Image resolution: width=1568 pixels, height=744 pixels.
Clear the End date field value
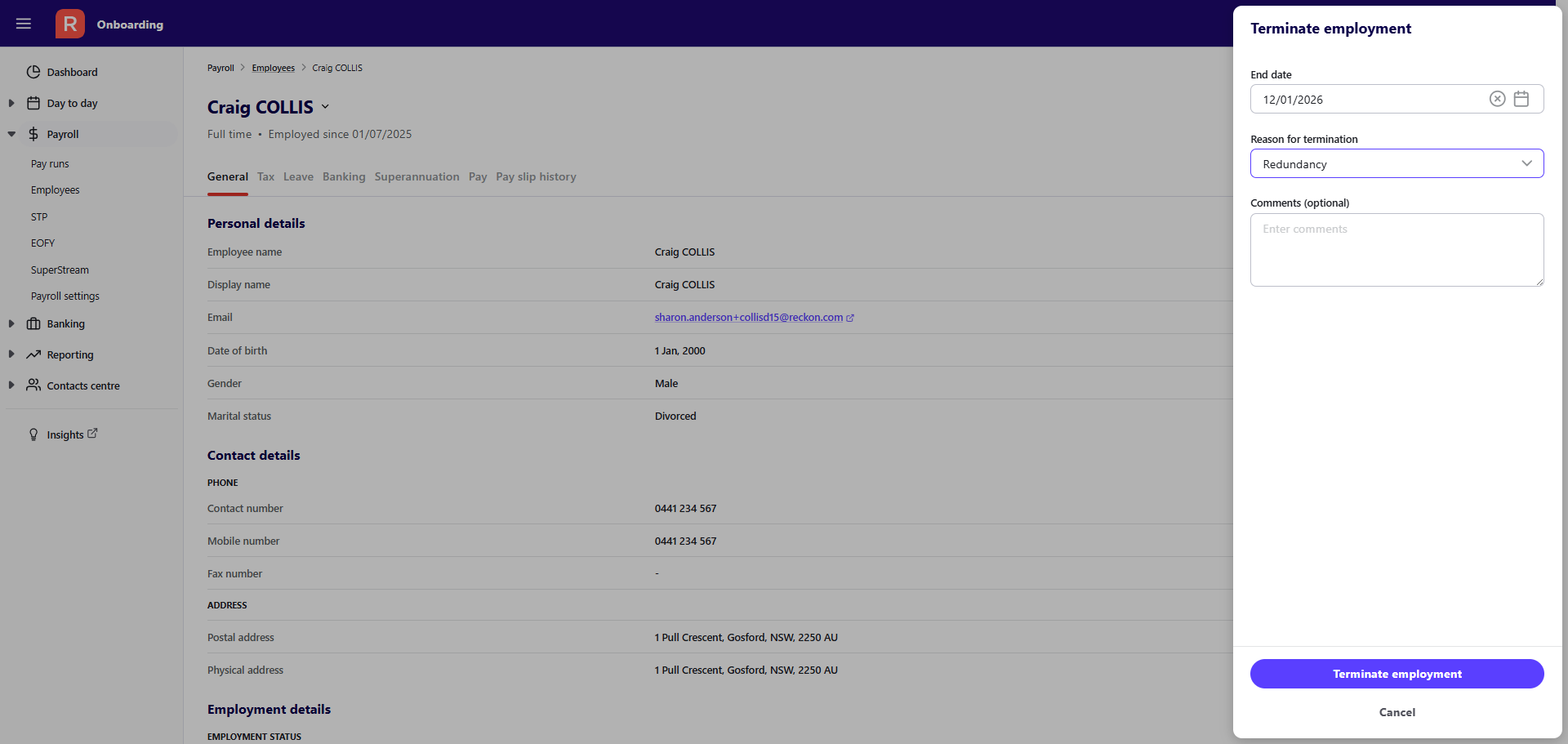coord(1497,99)
